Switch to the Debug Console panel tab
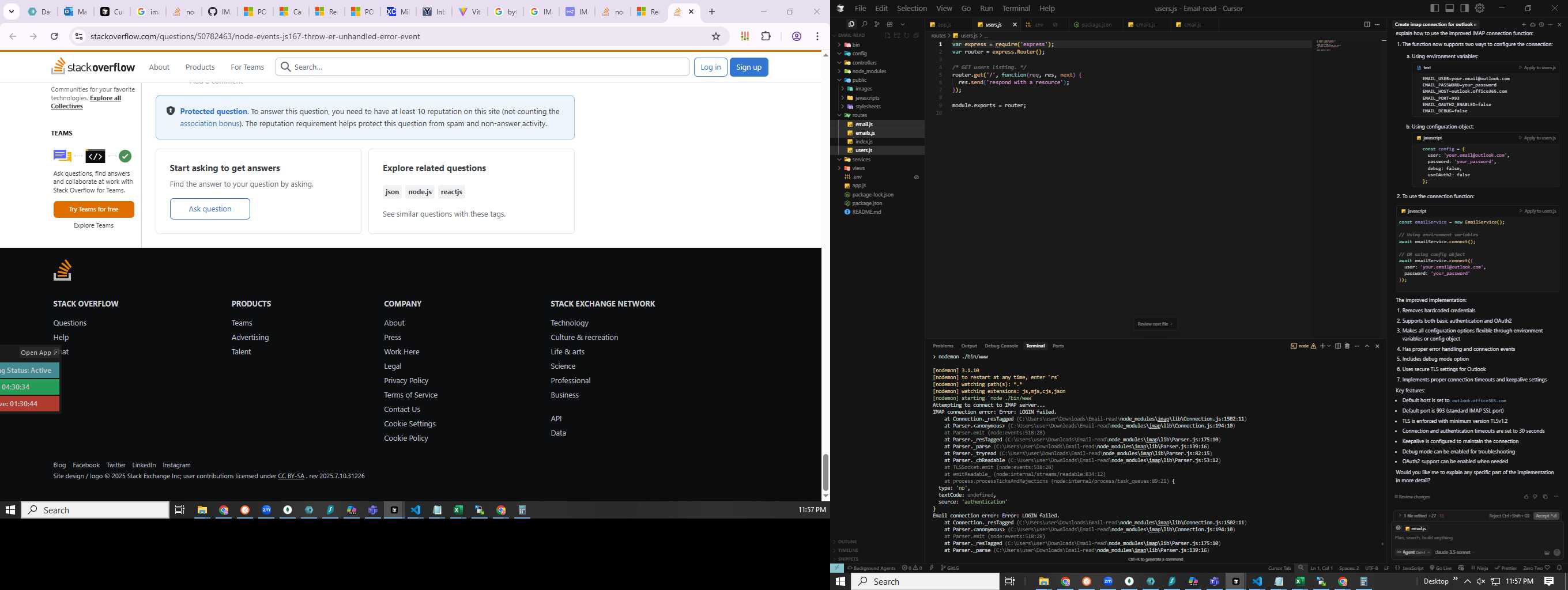1568x590 pixels. point(1001,346)
